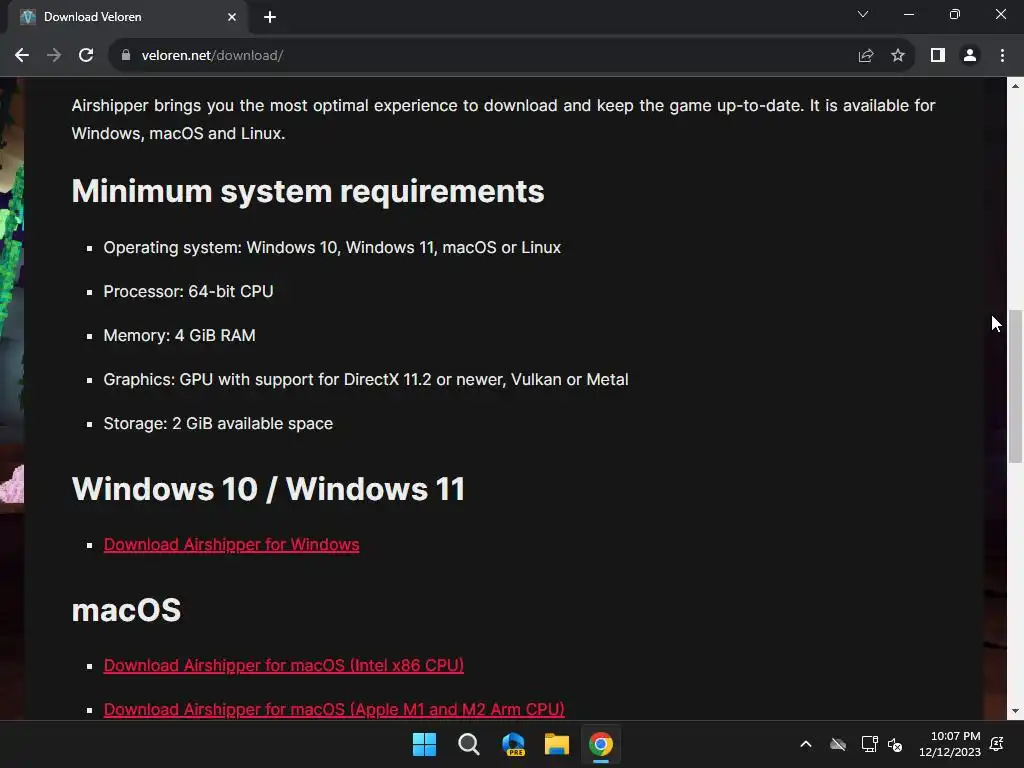Reload the Veloren download page
1024x768 pixels.
coord(86,56)
